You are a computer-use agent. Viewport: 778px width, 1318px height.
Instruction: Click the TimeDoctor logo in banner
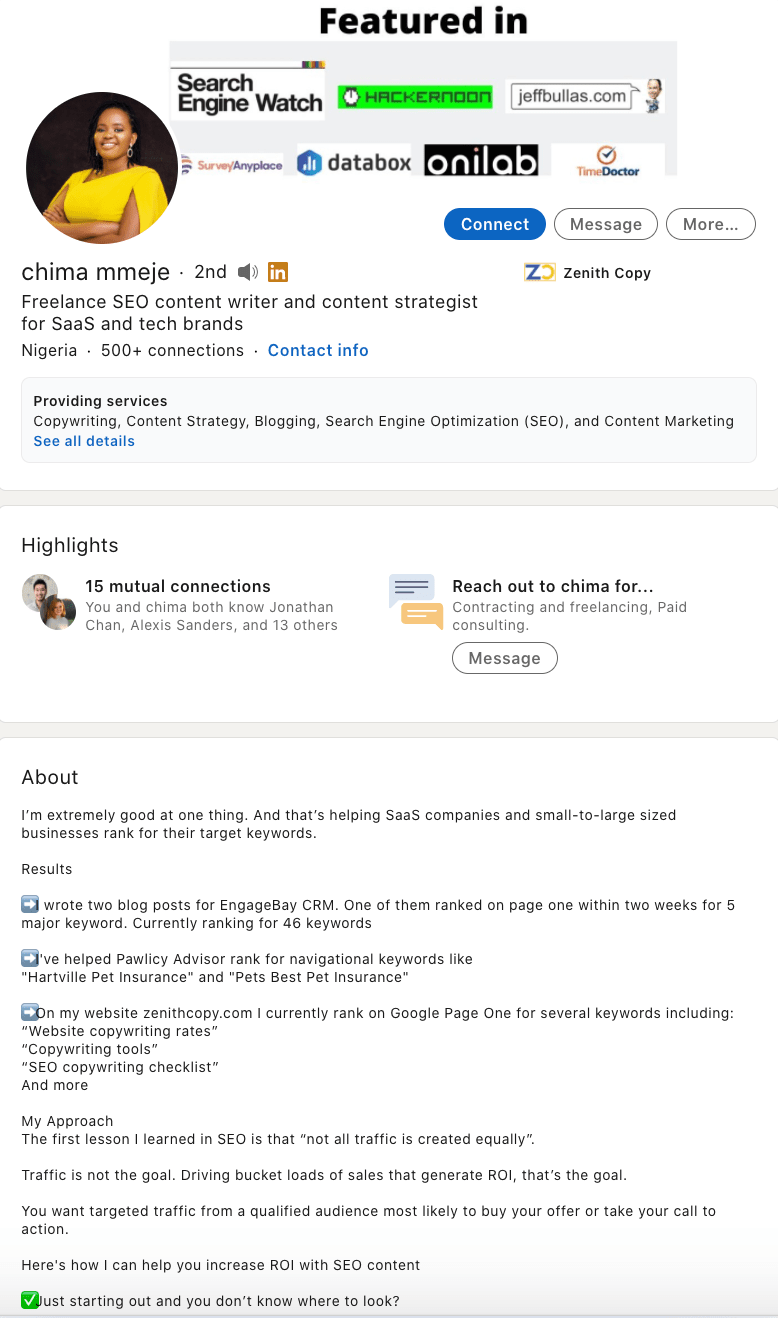(607, 161)
